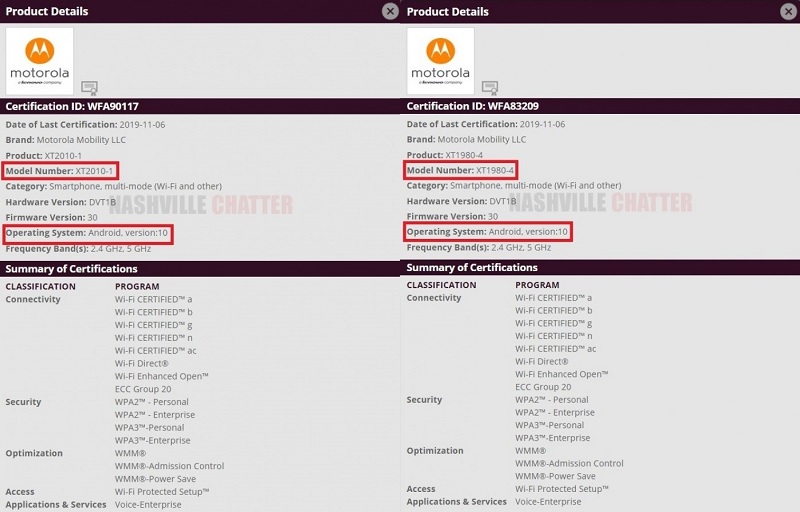Click Wi-Fi Protected Setup in left panel

pos(162,492)
